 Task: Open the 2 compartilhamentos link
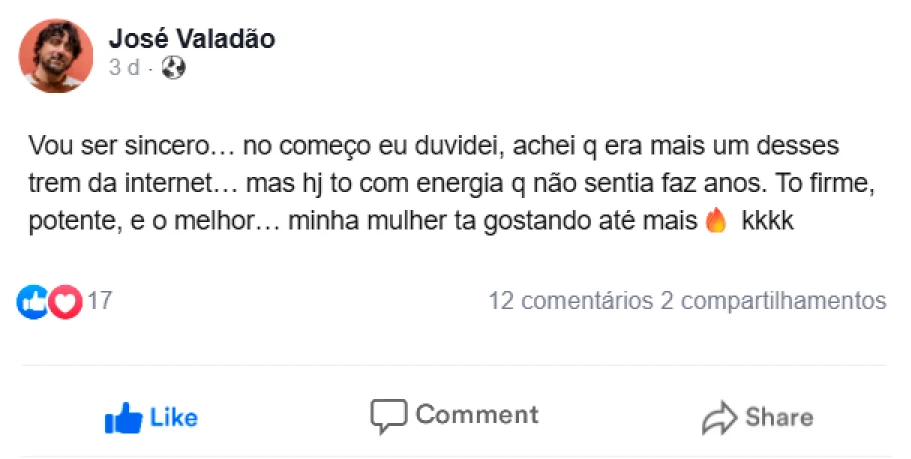pos(773,301)
